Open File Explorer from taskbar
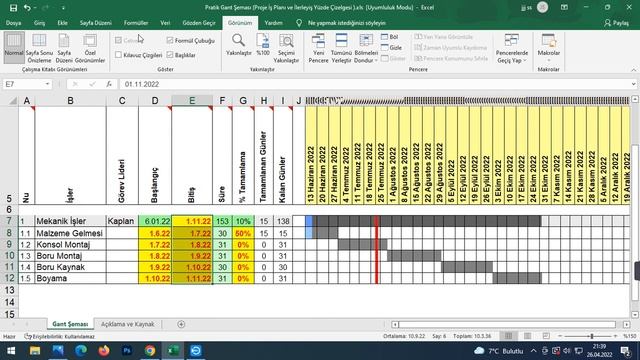Image resolution: width=640 pixels, height=360 pixels. 35,351
